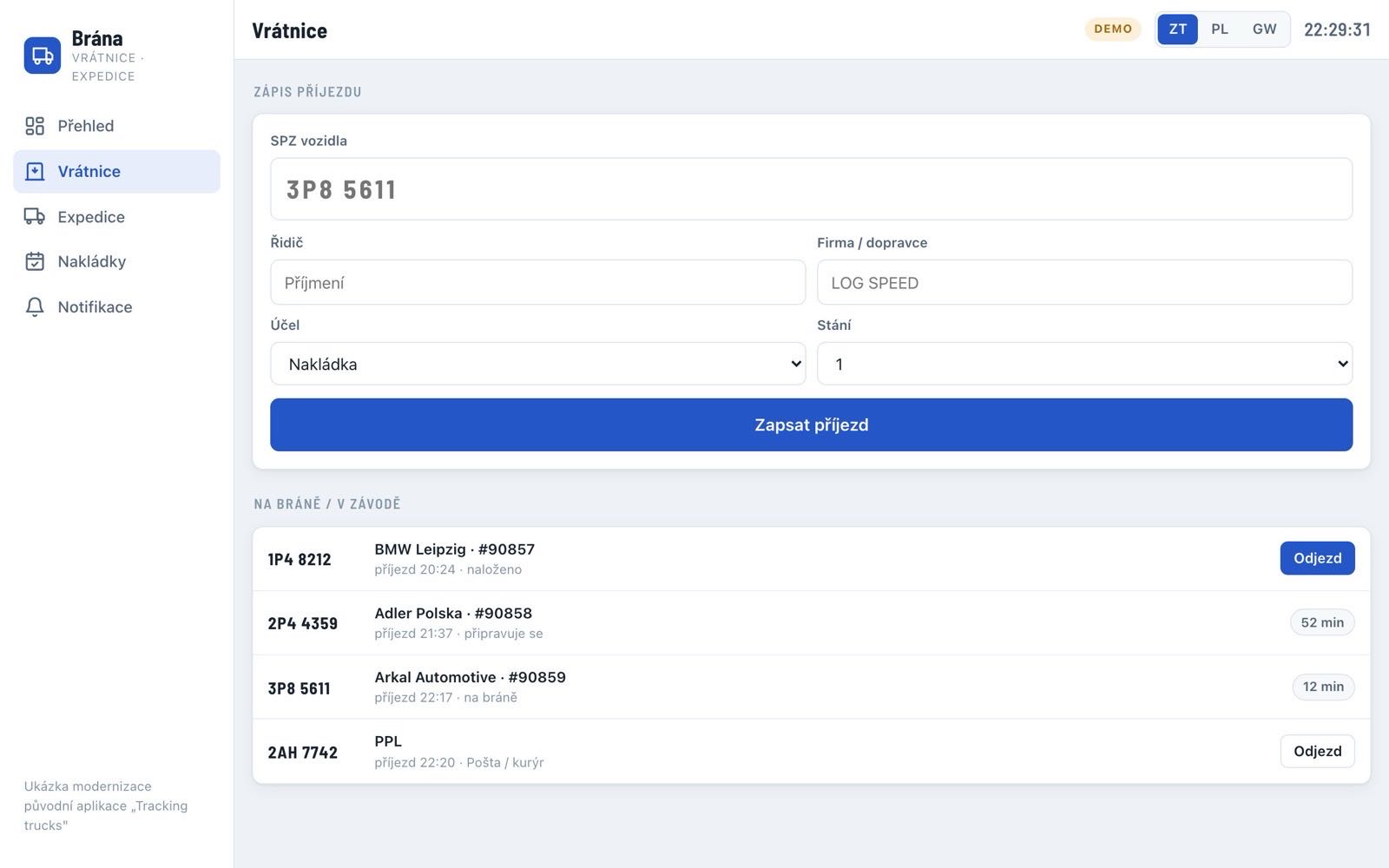The image size is (1389, 868).
Task: Open Přehled via its grid icon
Action: tap(35, 126)
